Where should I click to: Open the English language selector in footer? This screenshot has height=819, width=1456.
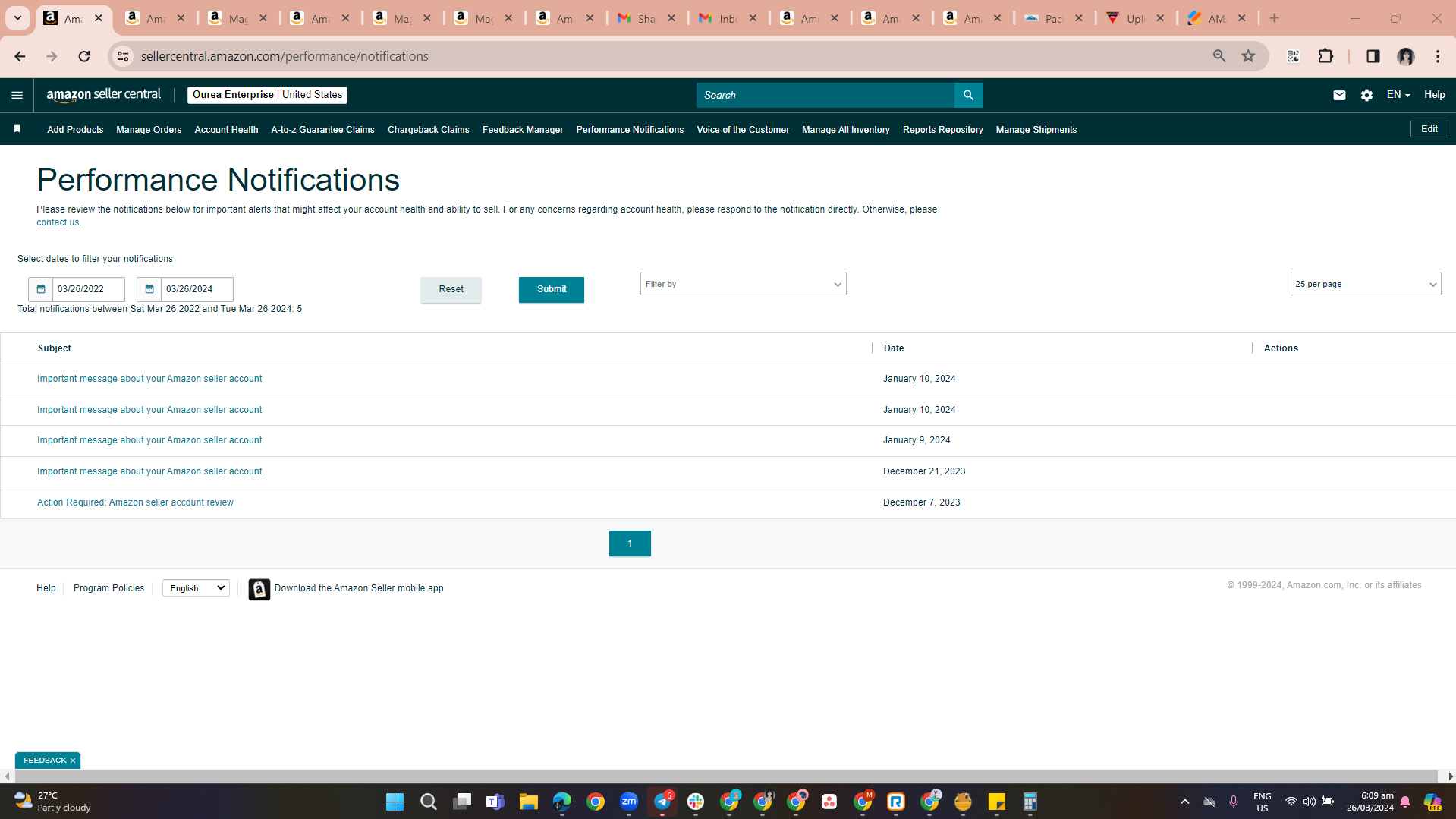[x=196, y=588]
